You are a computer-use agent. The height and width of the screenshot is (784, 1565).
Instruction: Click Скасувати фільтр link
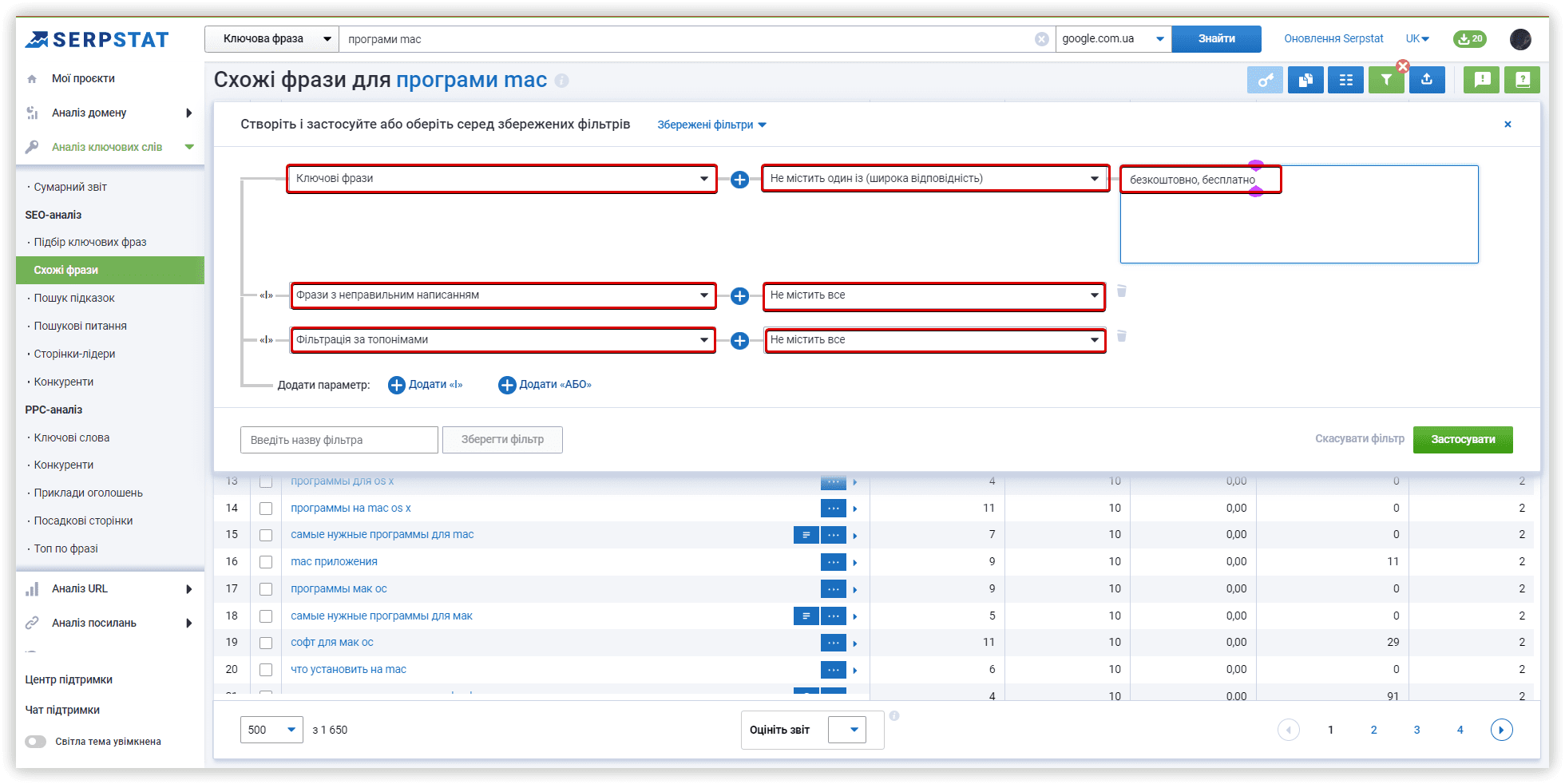[1359, 439]
